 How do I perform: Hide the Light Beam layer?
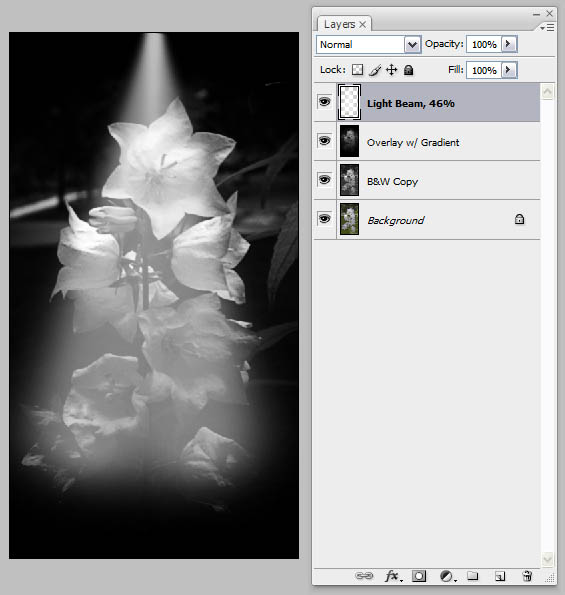[324, 102]
